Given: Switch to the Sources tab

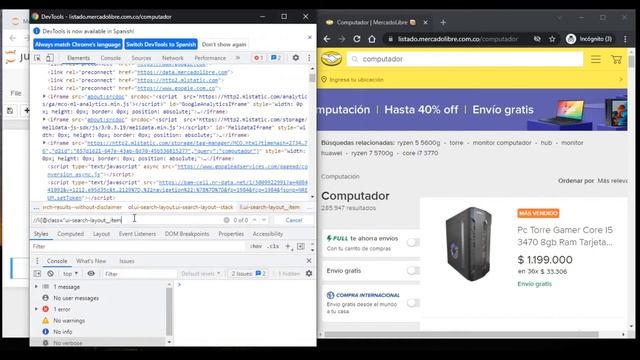Looking at the screenshot, I should [x=141, y=58].
